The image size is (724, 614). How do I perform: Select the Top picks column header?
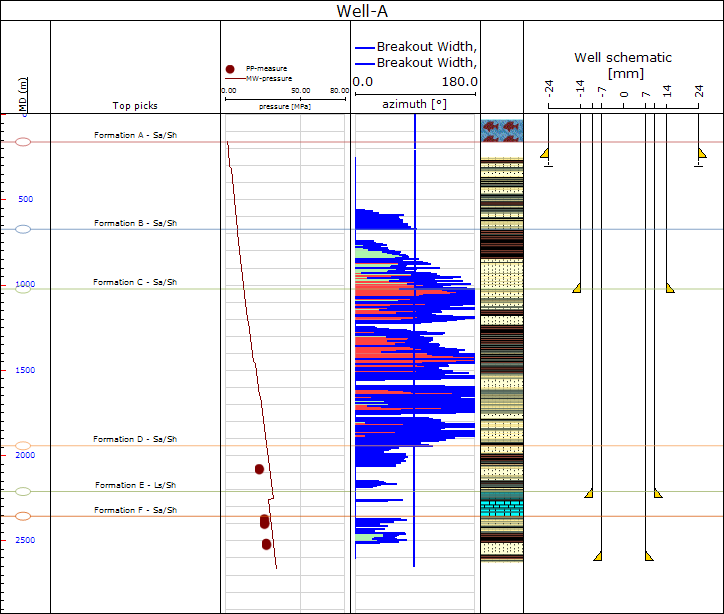pyautogui.click(x=135, y=105)
